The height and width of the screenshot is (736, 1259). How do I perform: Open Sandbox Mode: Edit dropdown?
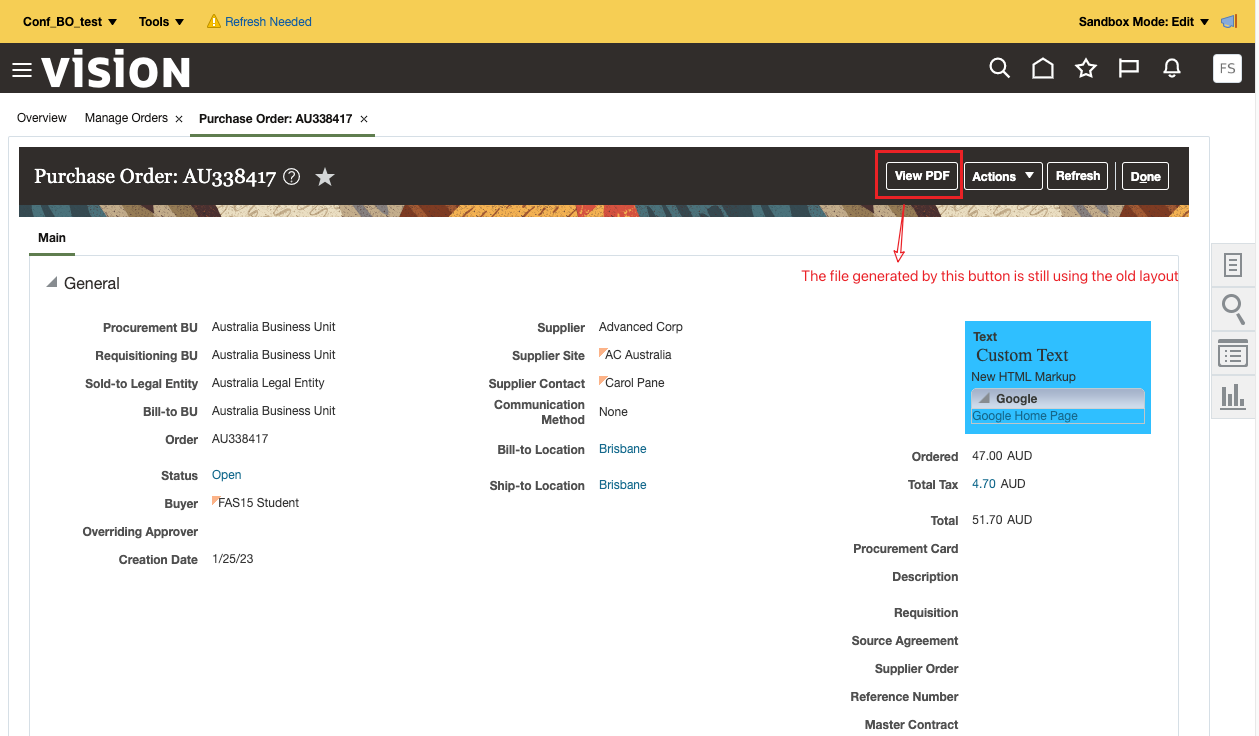(1144, 21)
